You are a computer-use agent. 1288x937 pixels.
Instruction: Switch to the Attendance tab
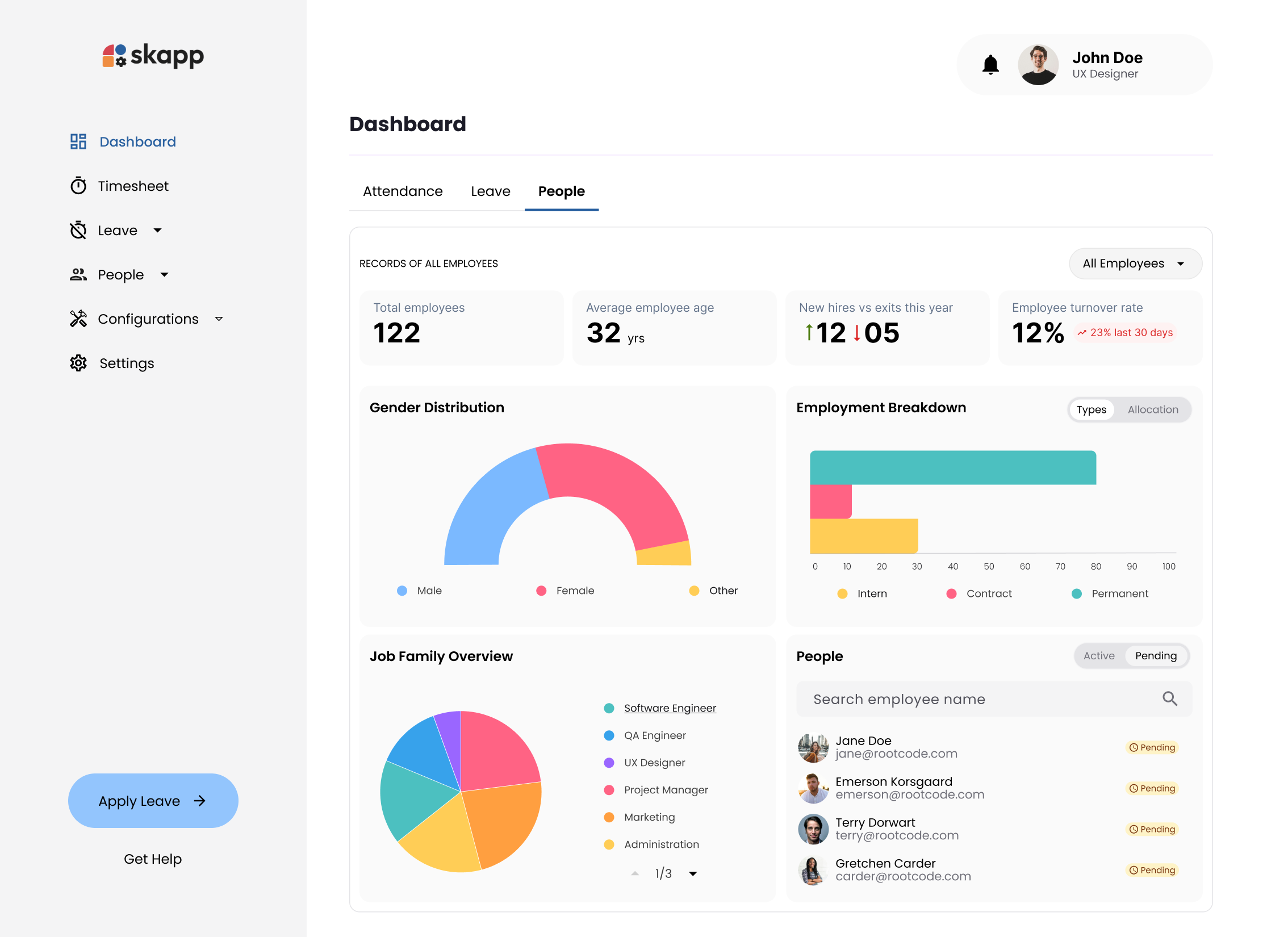(403, 191)
